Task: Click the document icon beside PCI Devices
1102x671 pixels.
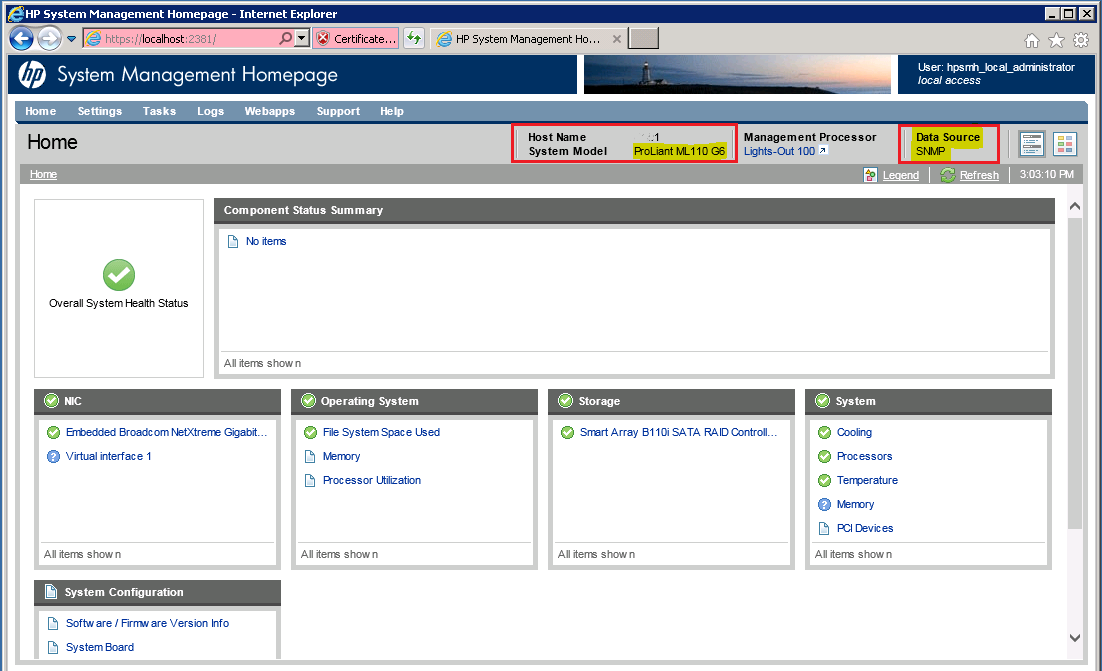Action: 824,528
